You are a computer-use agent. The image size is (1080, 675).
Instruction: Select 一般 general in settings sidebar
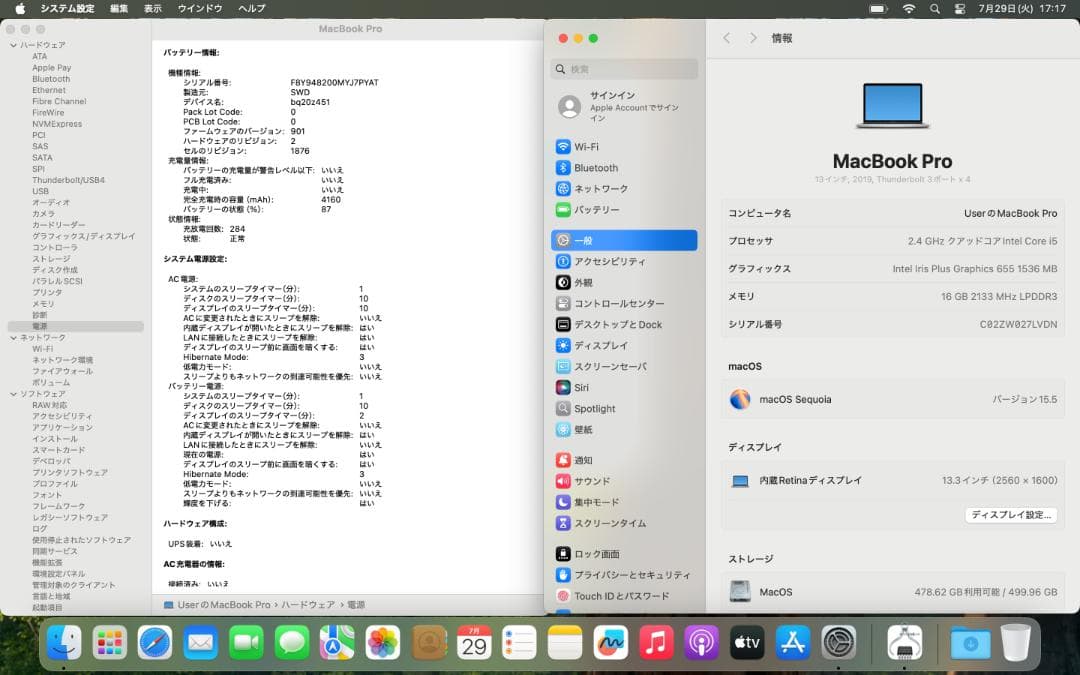(624, 240)
